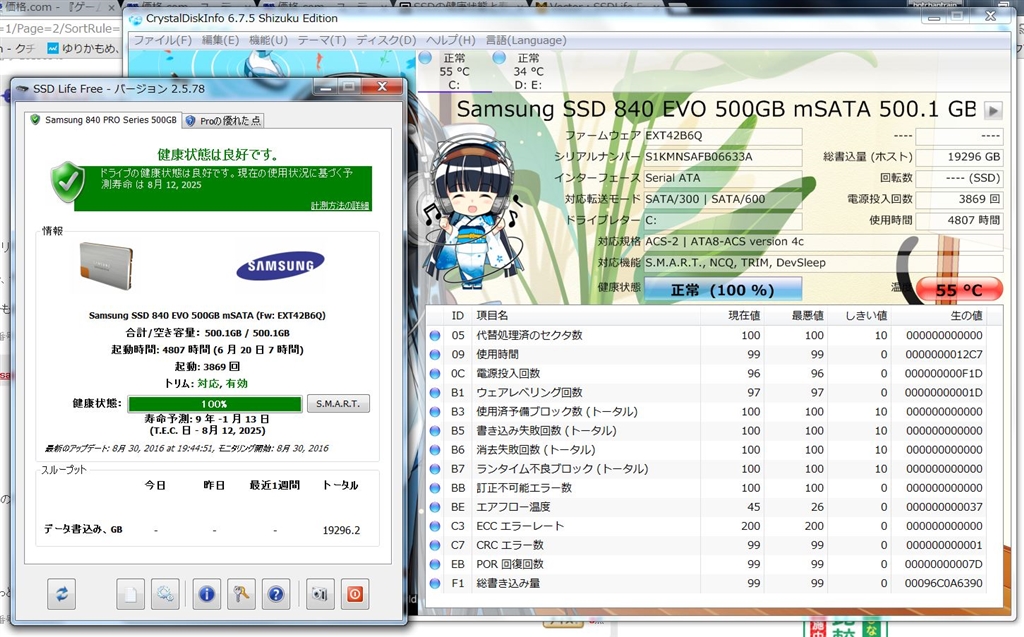Screen dimensions: 1024x637
Task: Open the ゆりかもめ bookmark in the browser behind
Action: (83, 48)
